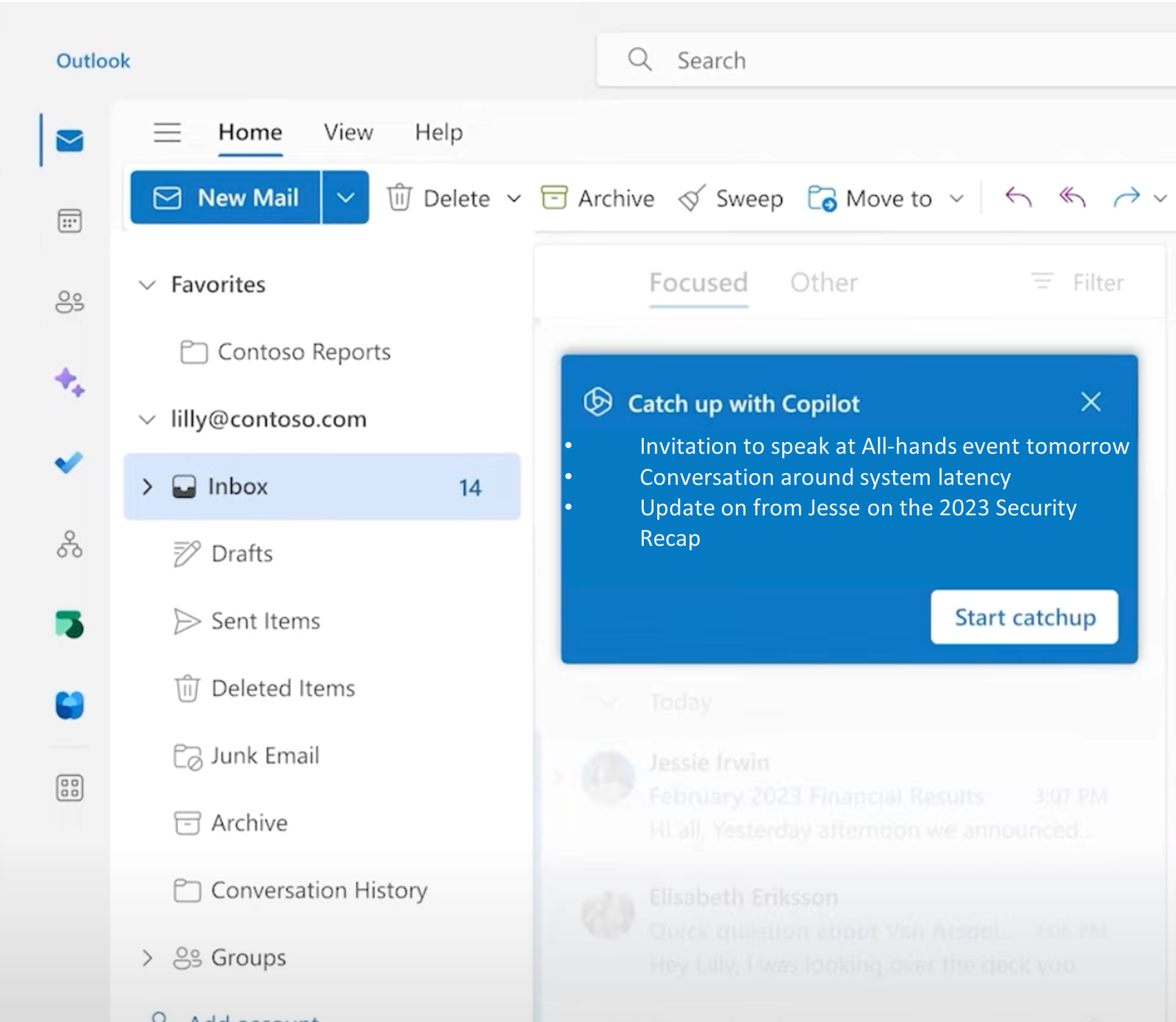Switch to the Other inbox tab
Screen dimensions: 1176x1022
824,283
